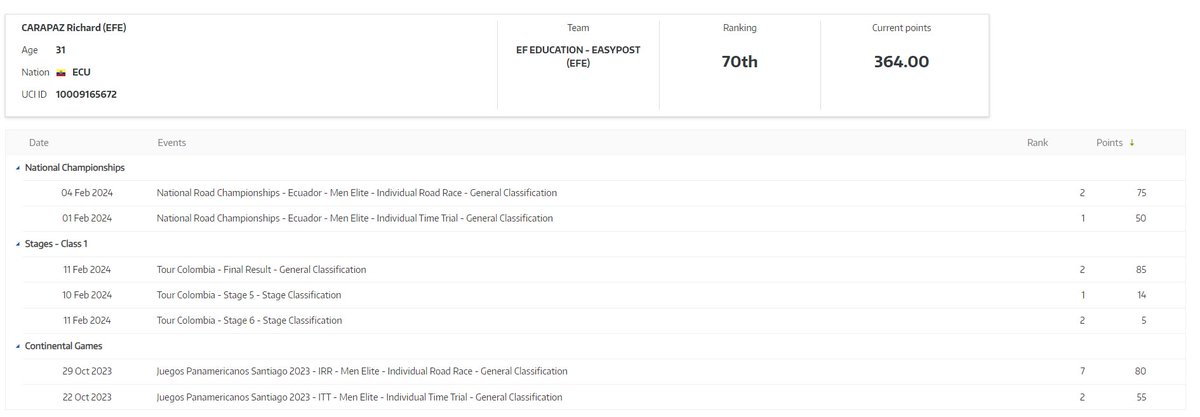Image resolution: width=1200 pixels, height=417 pixels.
Task: Select rank 7 in Panamericanos road race row
Action: click(1084, 371)
